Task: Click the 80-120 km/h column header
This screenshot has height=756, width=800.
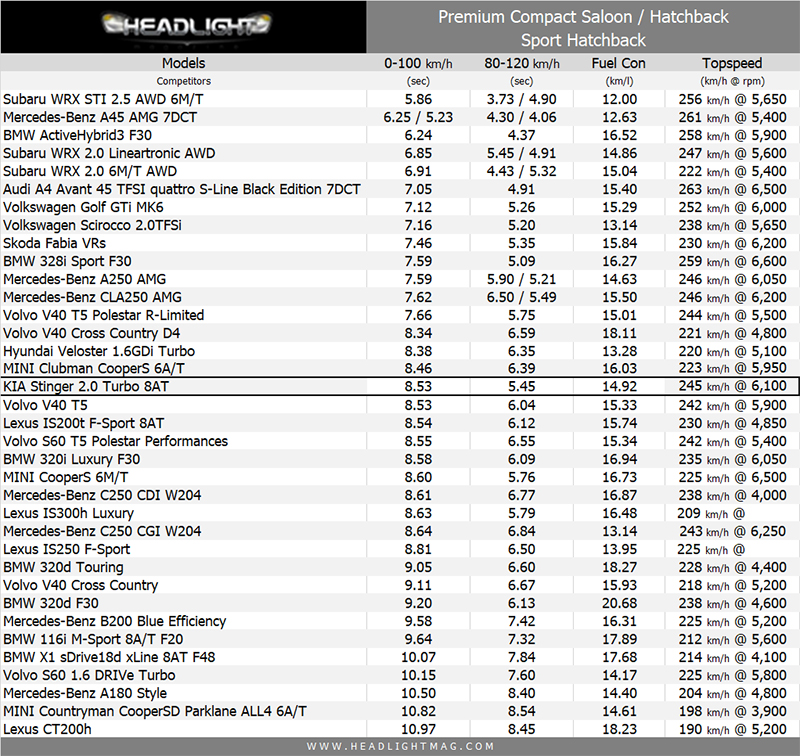Action: (x=521, y=63)
